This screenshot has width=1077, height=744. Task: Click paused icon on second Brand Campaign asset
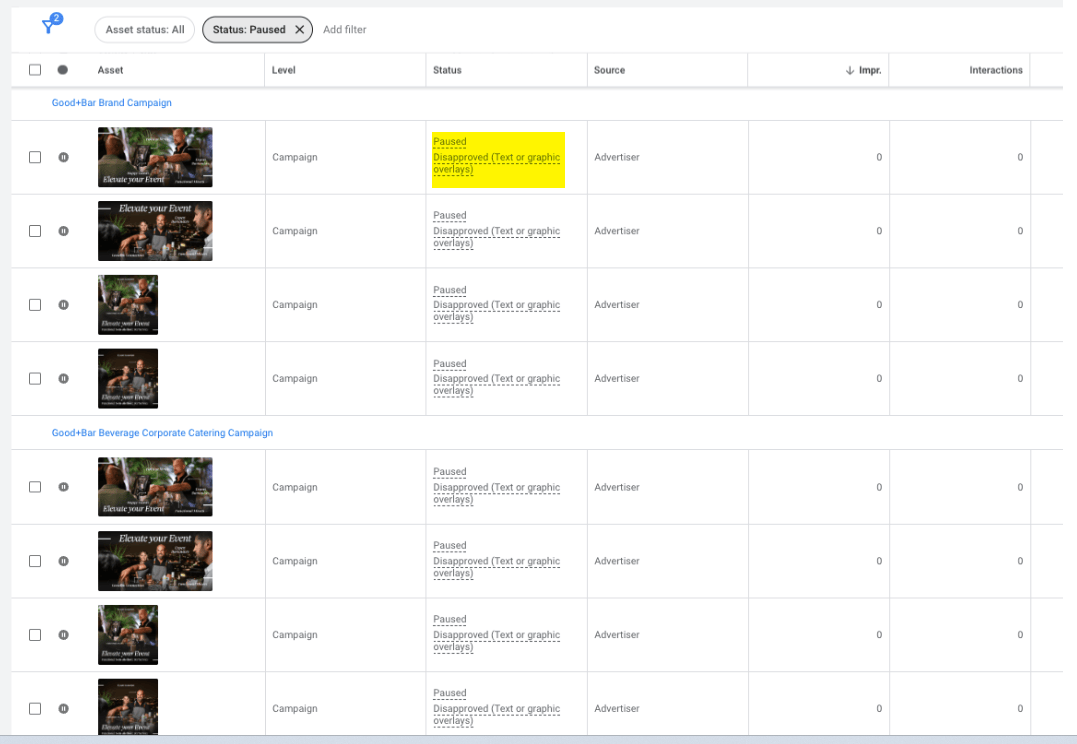point(63,231)
